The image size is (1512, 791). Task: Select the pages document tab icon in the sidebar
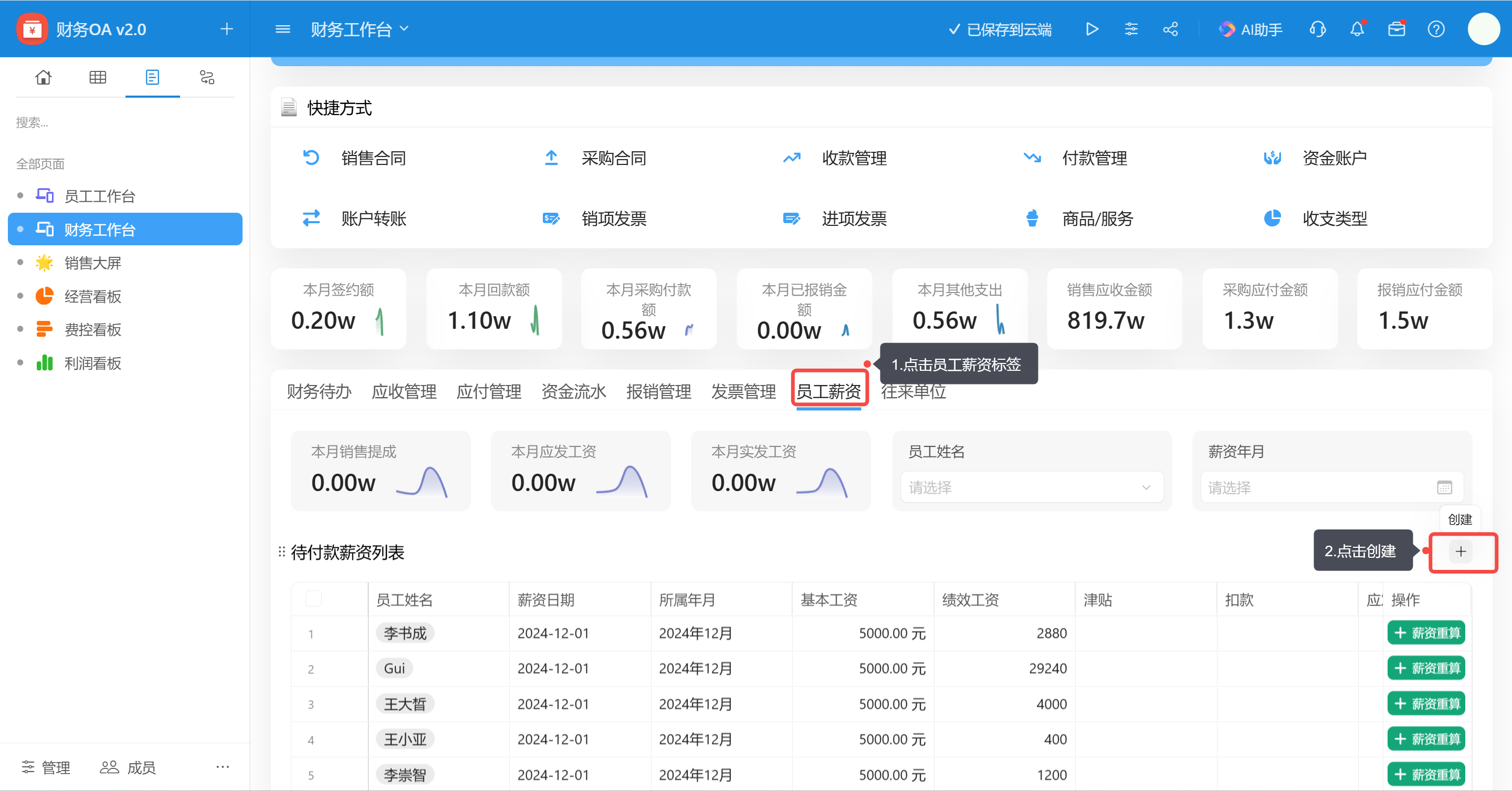click(x=152, y=77)
